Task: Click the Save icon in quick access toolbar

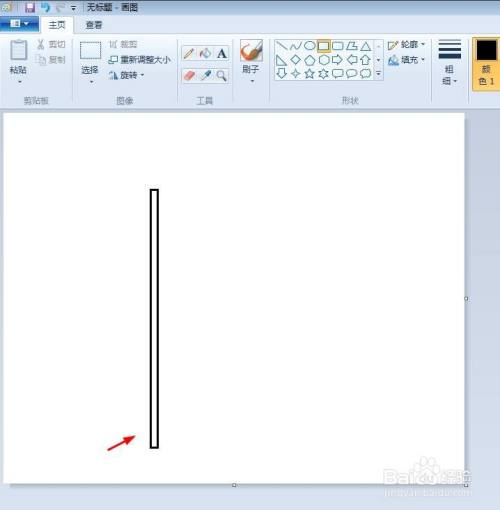Action: point(30,7)
